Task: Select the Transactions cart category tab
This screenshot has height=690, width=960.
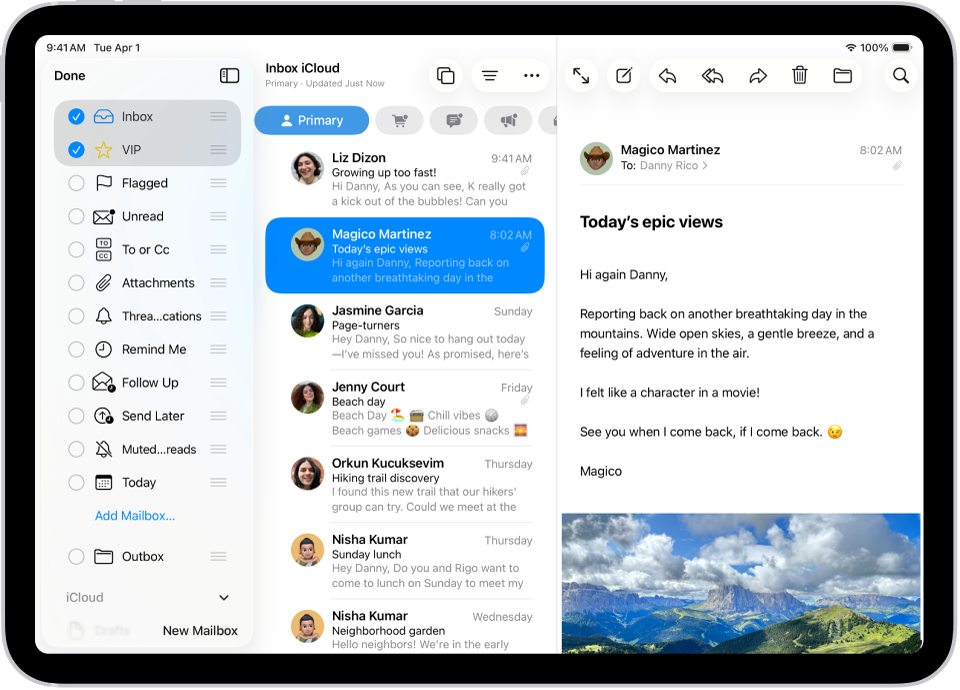Action: [x=399, y=120]
